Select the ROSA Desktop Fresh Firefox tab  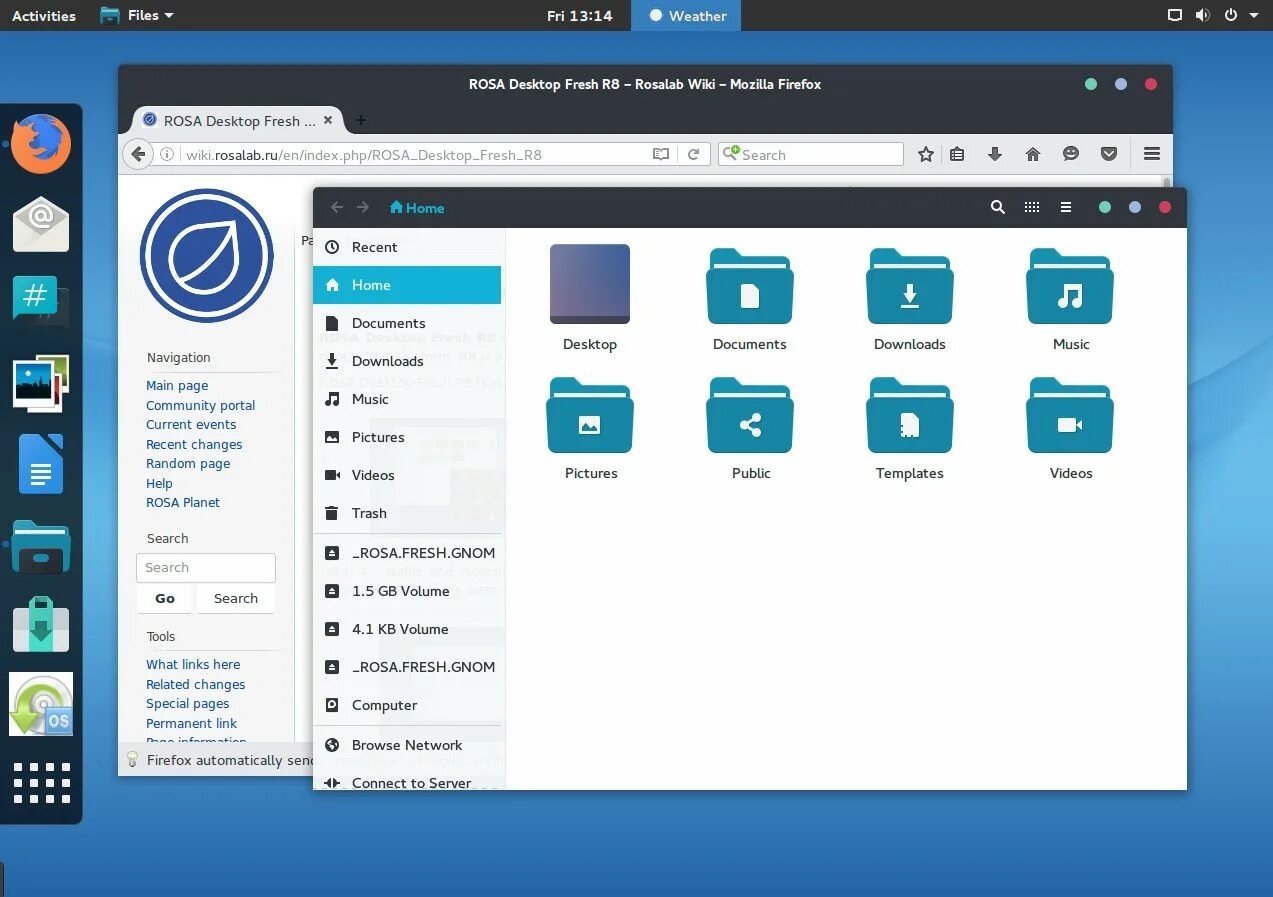click(238, 120)
